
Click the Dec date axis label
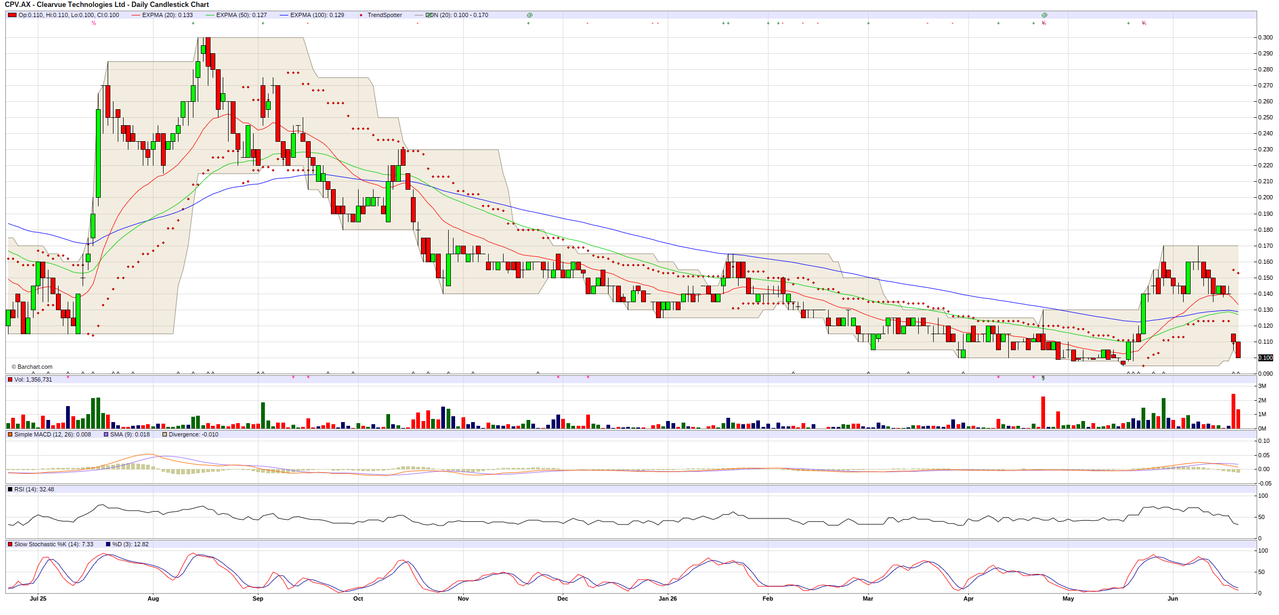(x=563, y=600)
